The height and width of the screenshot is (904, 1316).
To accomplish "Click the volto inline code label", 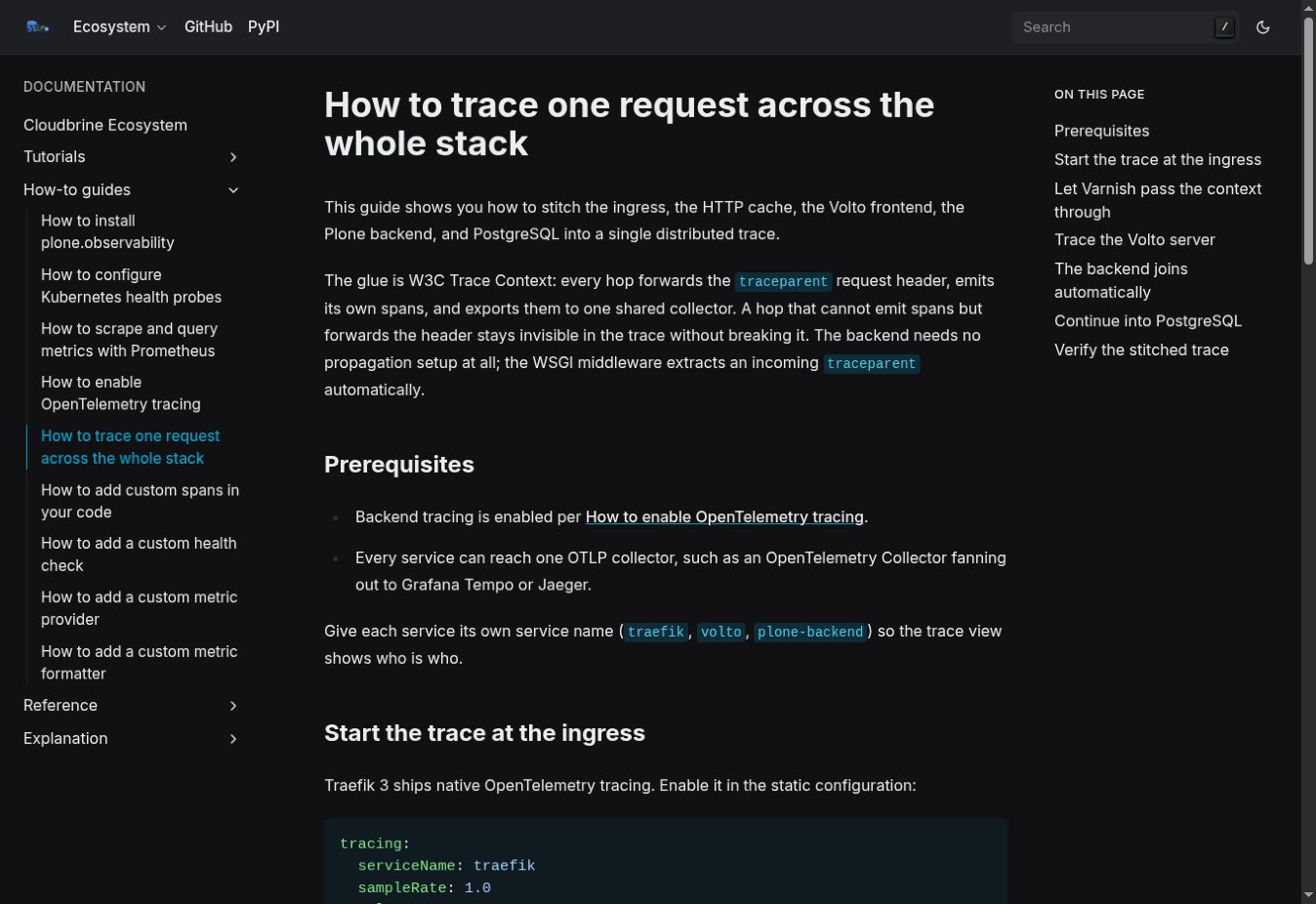I will (721, 632).
